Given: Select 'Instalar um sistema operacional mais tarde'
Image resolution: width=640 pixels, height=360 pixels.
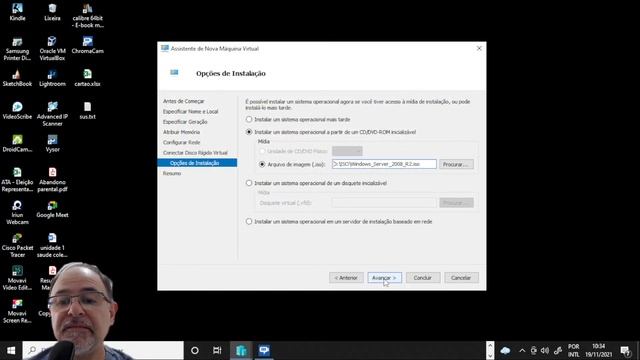Looking at the screenshot, I should pos(298,120).
